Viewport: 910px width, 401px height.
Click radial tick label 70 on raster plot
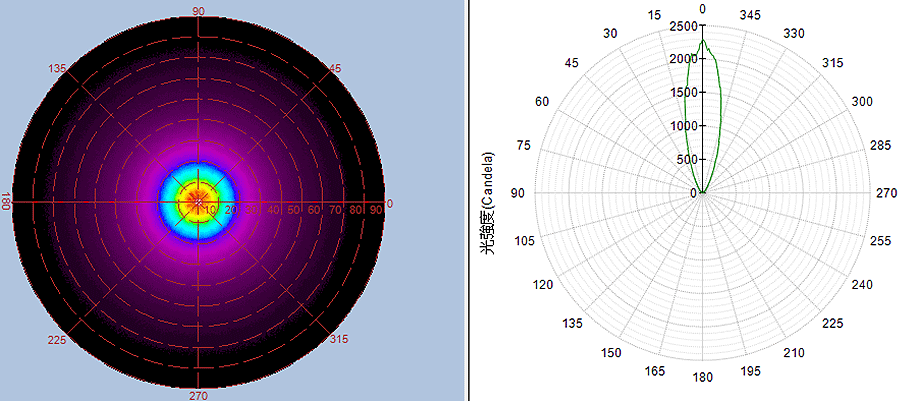336,210
